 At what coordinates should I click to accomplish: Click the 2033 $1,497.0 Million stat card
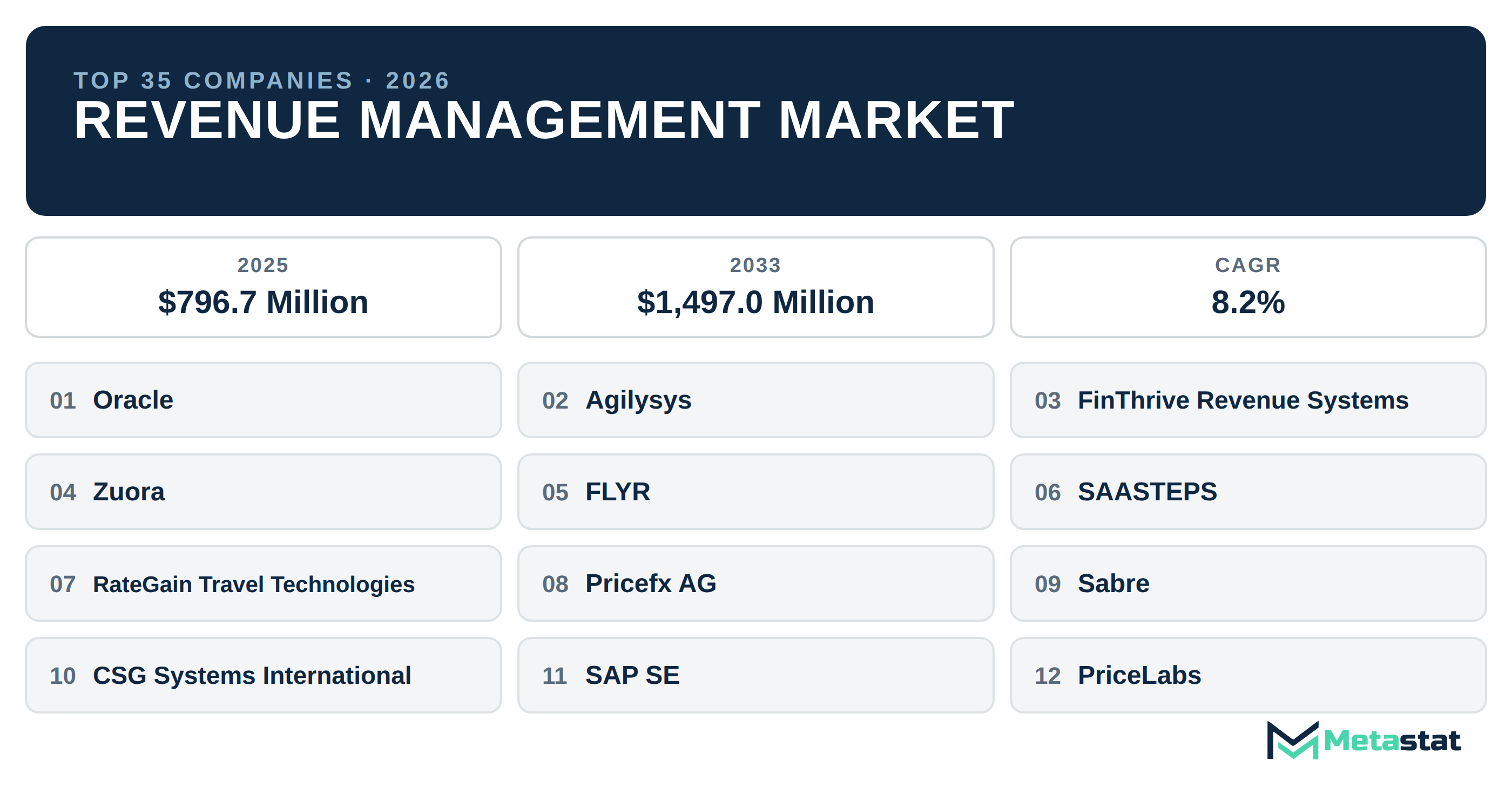tap(756, 288)
